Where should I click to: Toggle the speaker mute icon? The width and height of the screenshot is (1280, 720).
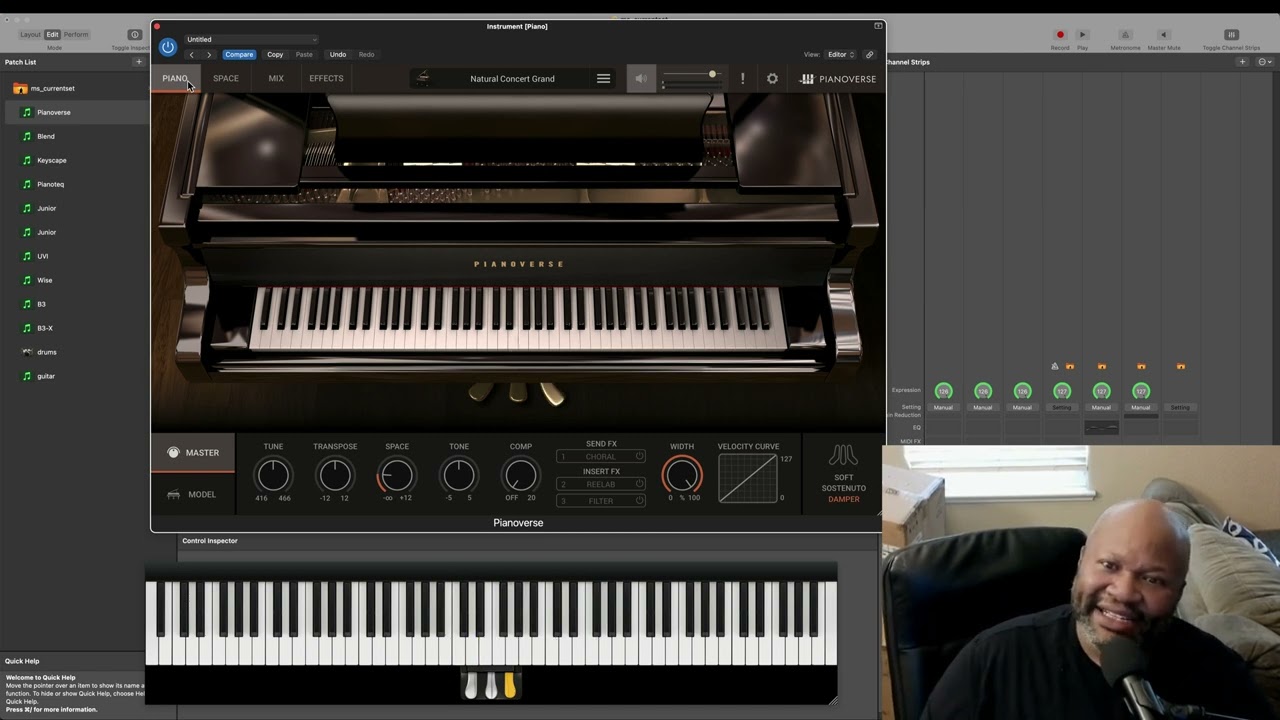[641, 79]
